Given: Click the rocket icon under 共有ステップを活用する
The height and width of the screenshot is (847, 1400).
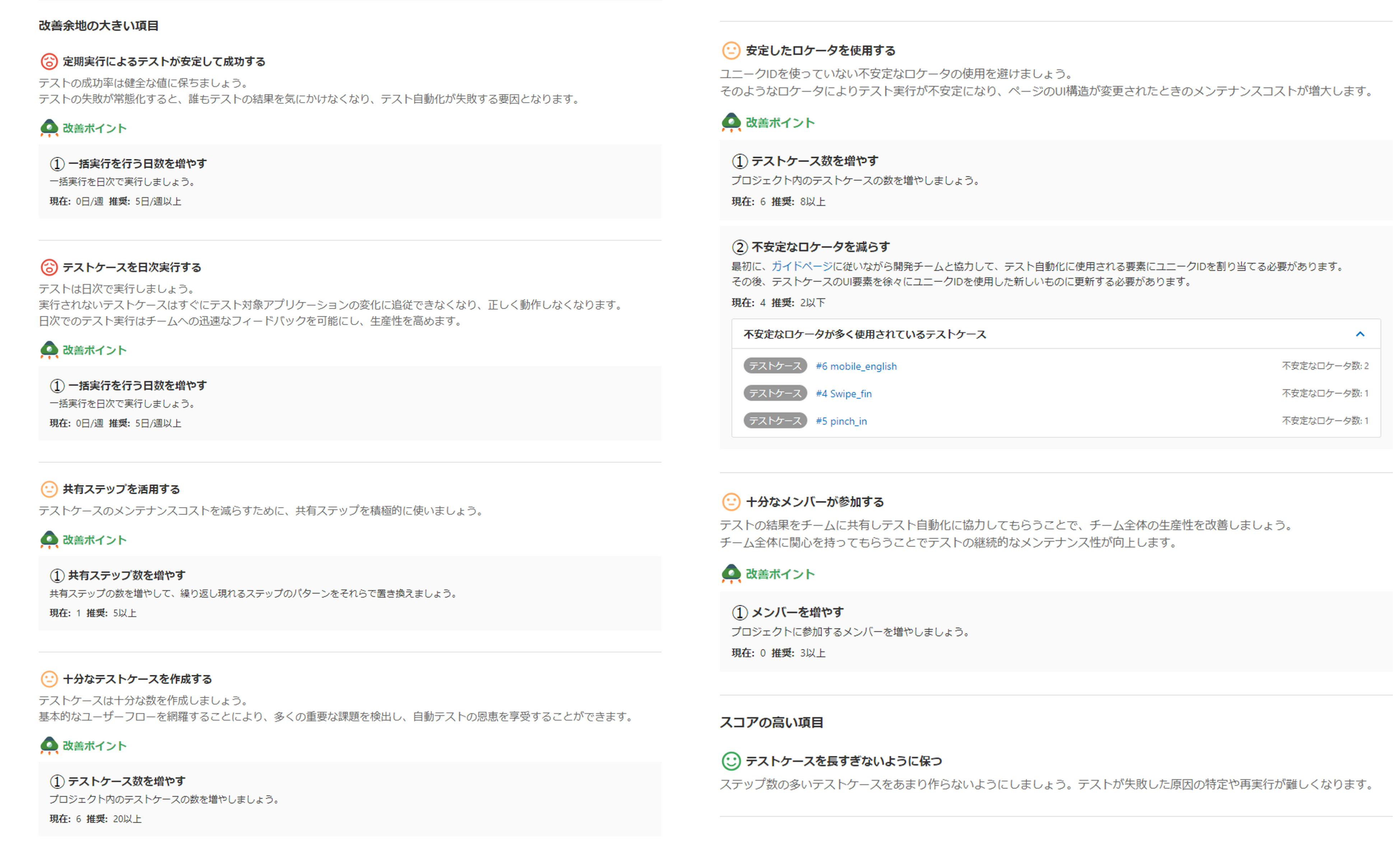Looking at the screenshot, I should click(49, 539).
